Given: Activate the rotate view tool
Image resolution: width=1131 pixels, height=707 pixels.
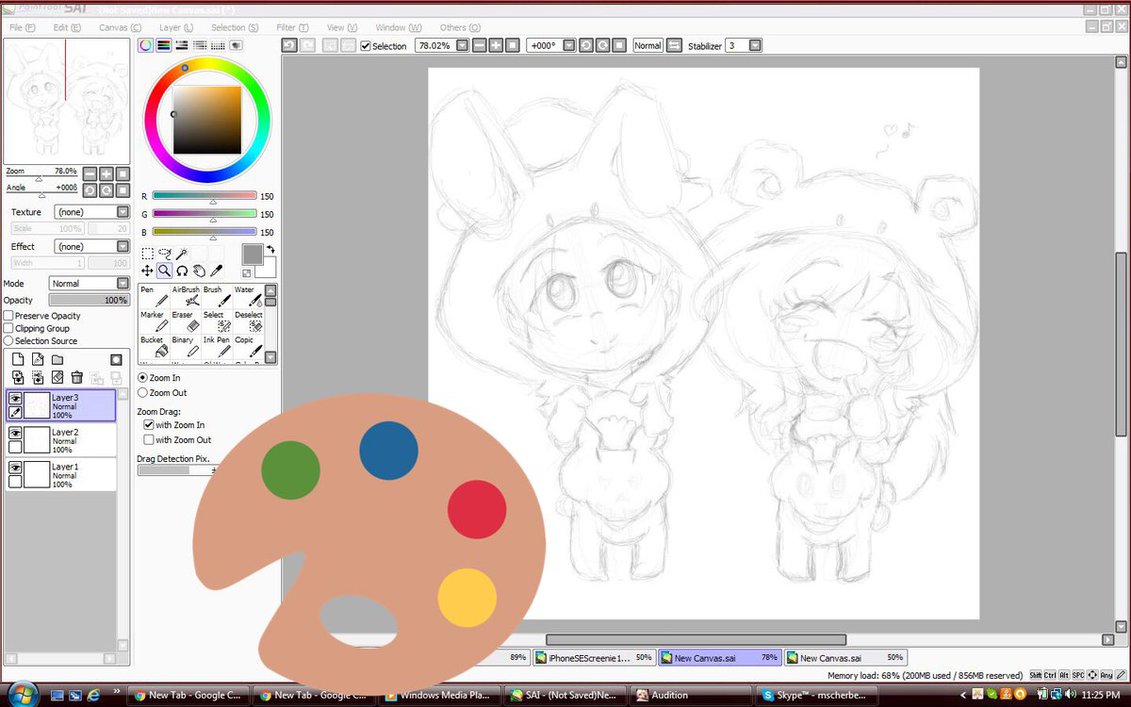Looking at the screenshot, I should pyautogui.click(x=182, y=271).
